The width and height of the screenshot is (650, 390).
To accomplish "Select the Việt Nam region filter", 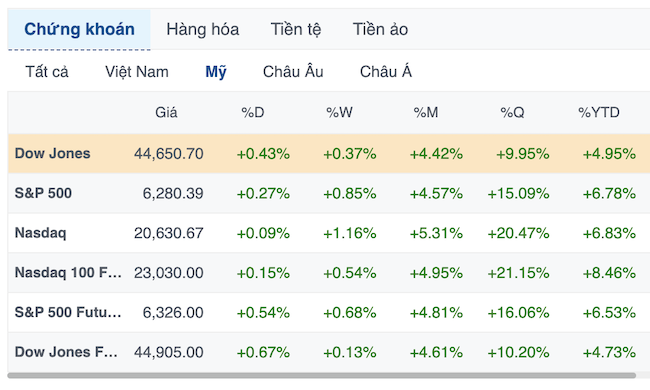I will pyautogui.click(x=137, y=72).
